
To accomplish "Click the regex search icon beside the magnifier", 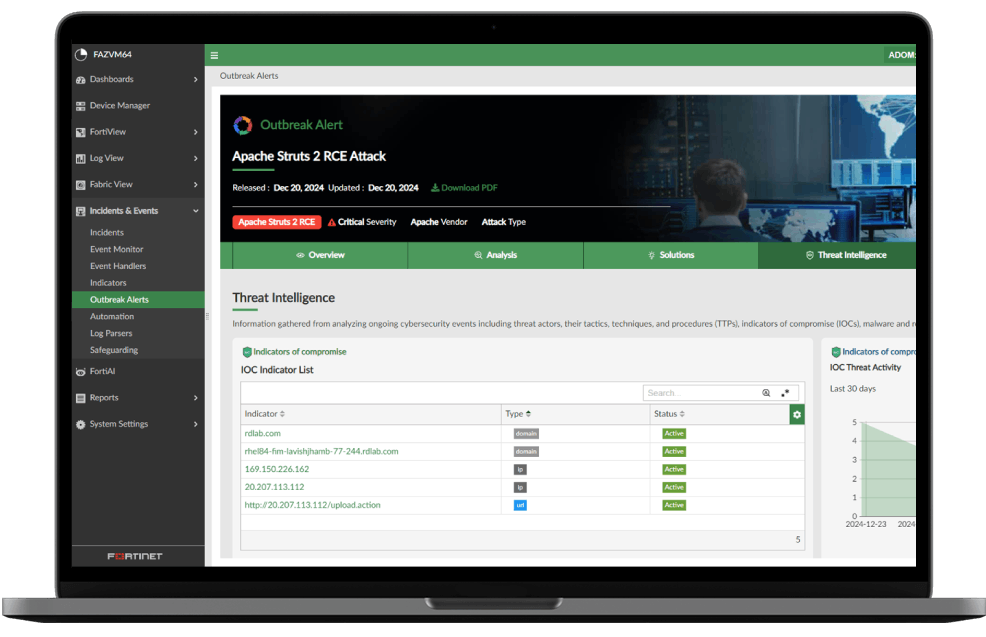I will tap(785, 393).
